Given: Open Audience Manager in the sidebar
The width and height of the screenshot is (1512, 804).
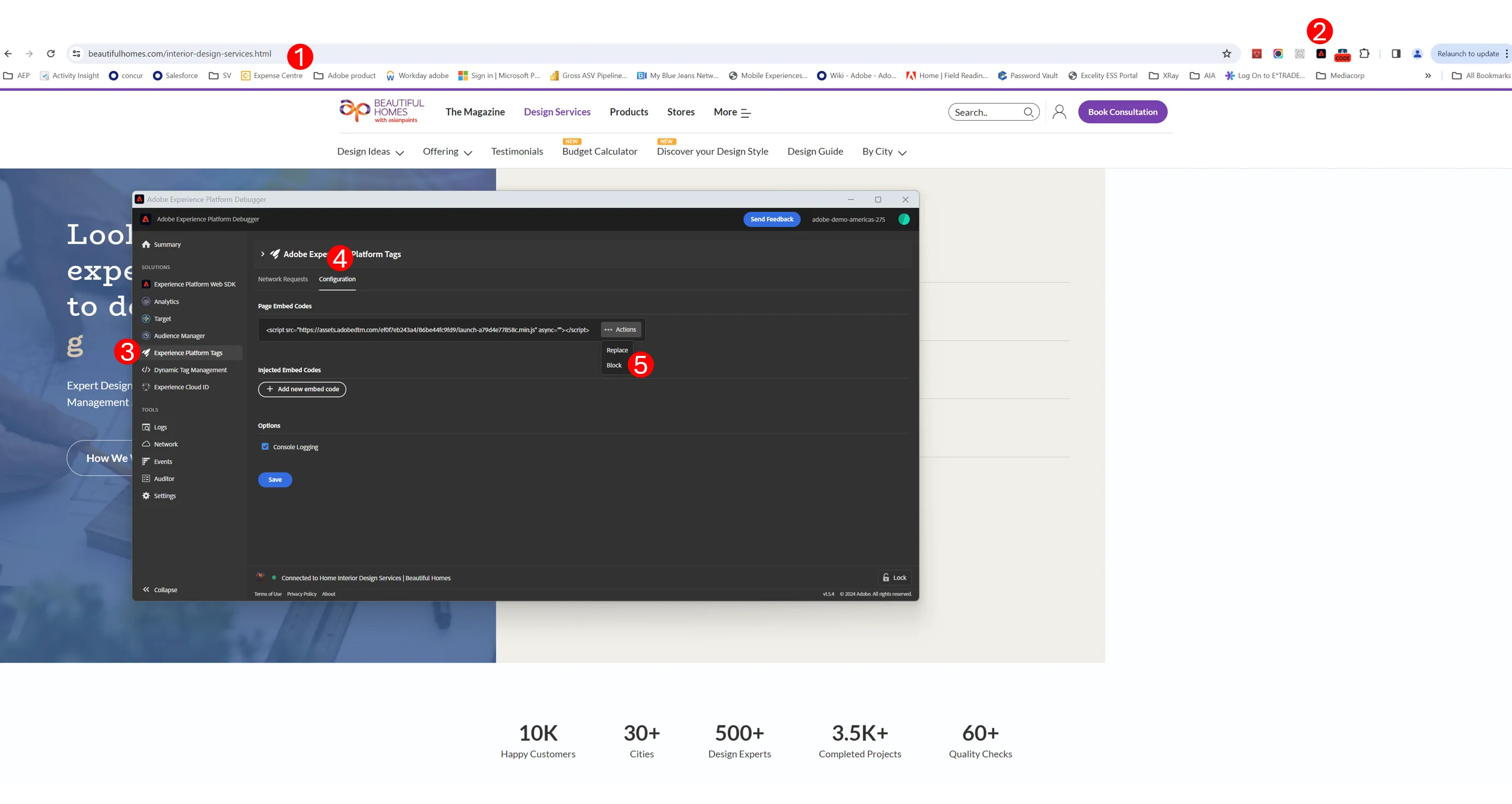Looking at the screenshot, I should [173, 336].
